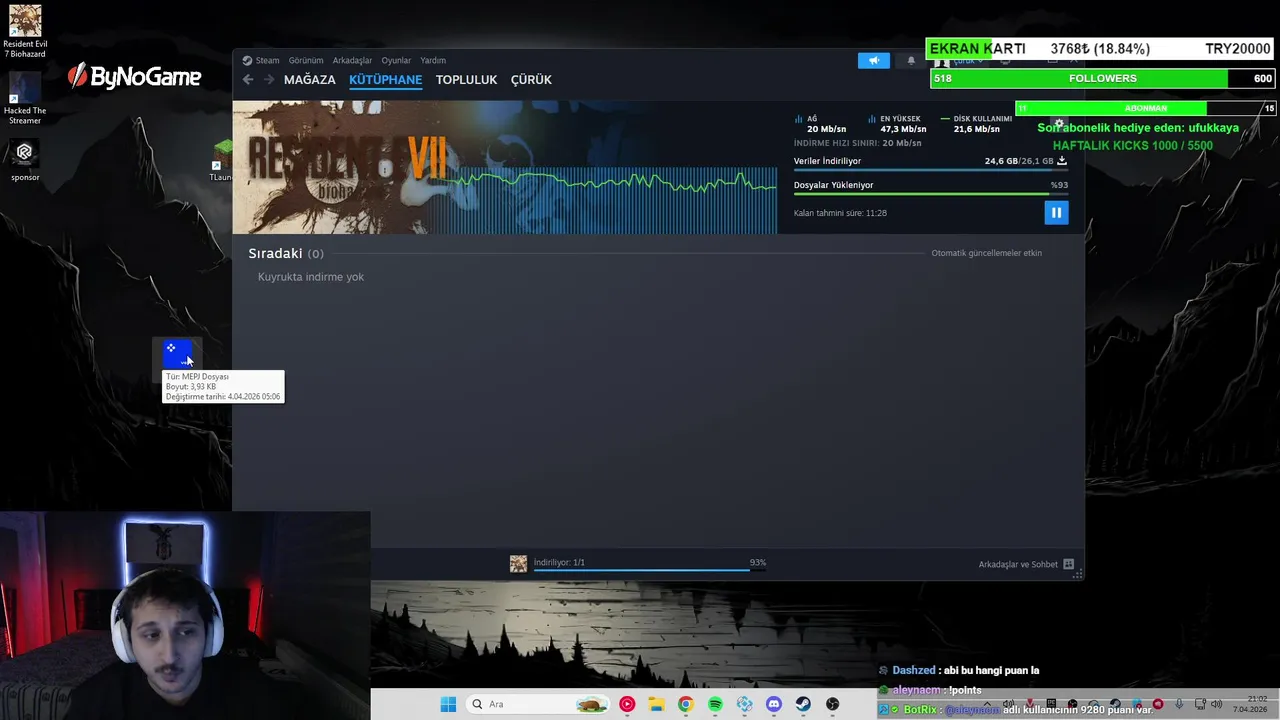1280x720 pixels.
Task: Open File Explorer from the taskbar
Action: click(656, 704)
